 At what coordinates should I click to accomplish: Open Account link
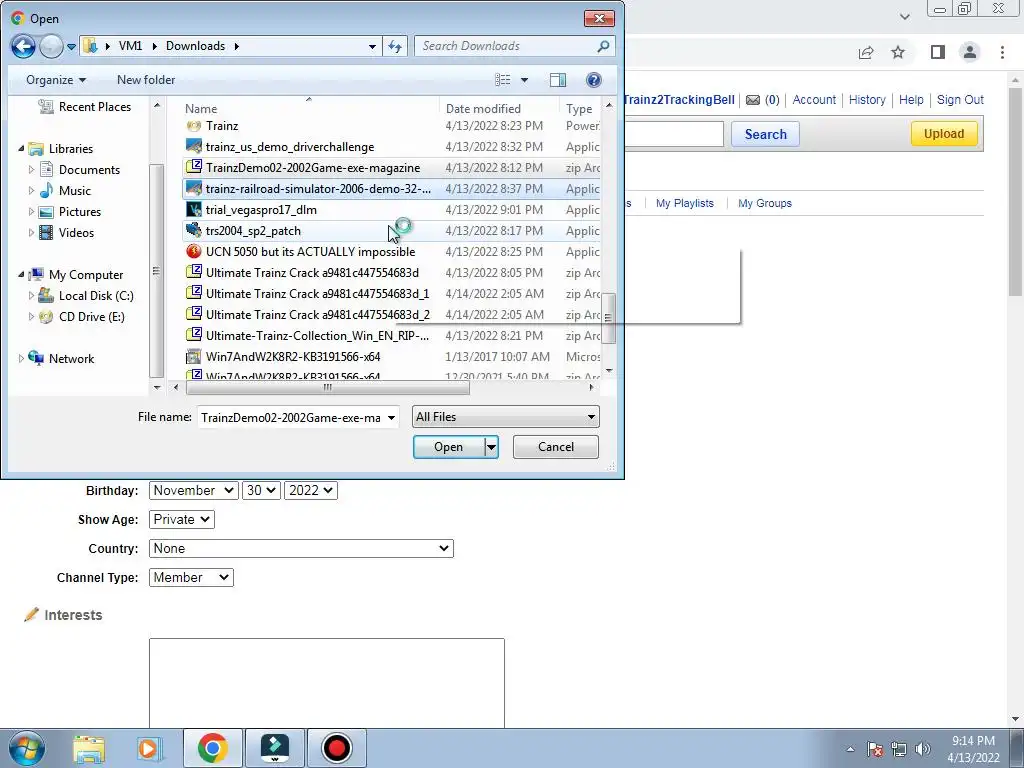click(x=814, y=100)
